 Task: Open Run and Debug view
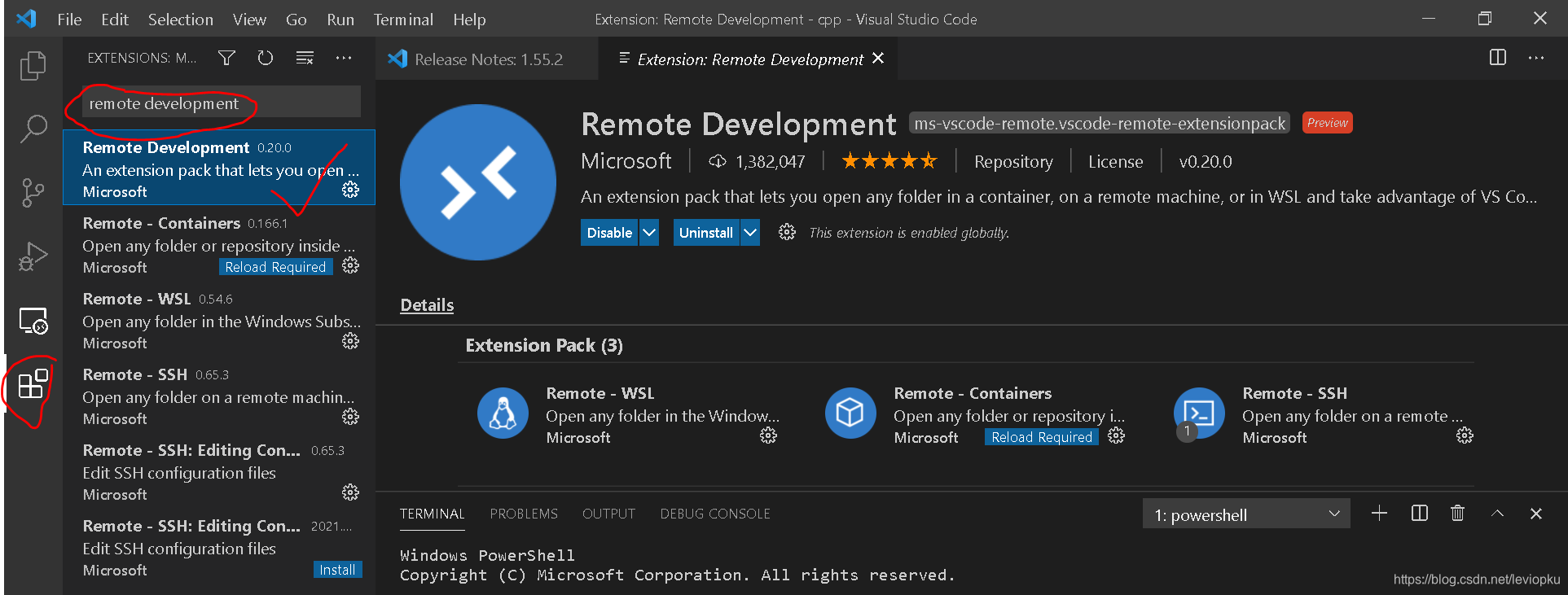click(x=33, y=256)
